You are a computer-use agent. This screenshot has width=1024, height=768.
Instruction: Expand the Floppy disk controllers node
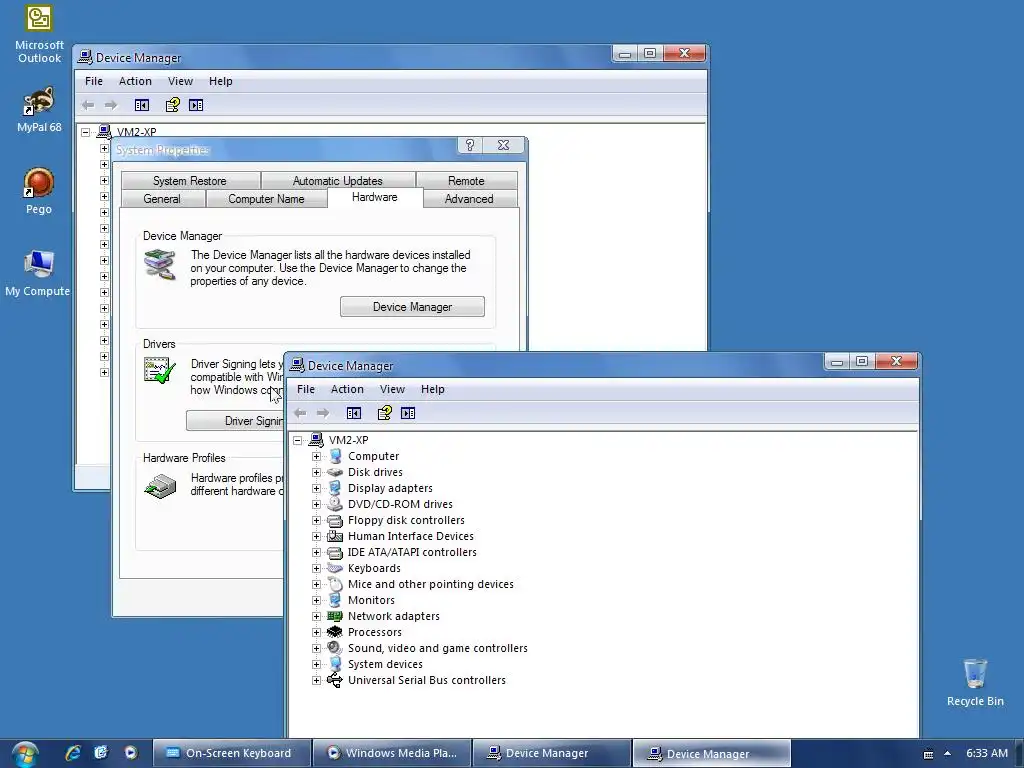tap(316, 520)
